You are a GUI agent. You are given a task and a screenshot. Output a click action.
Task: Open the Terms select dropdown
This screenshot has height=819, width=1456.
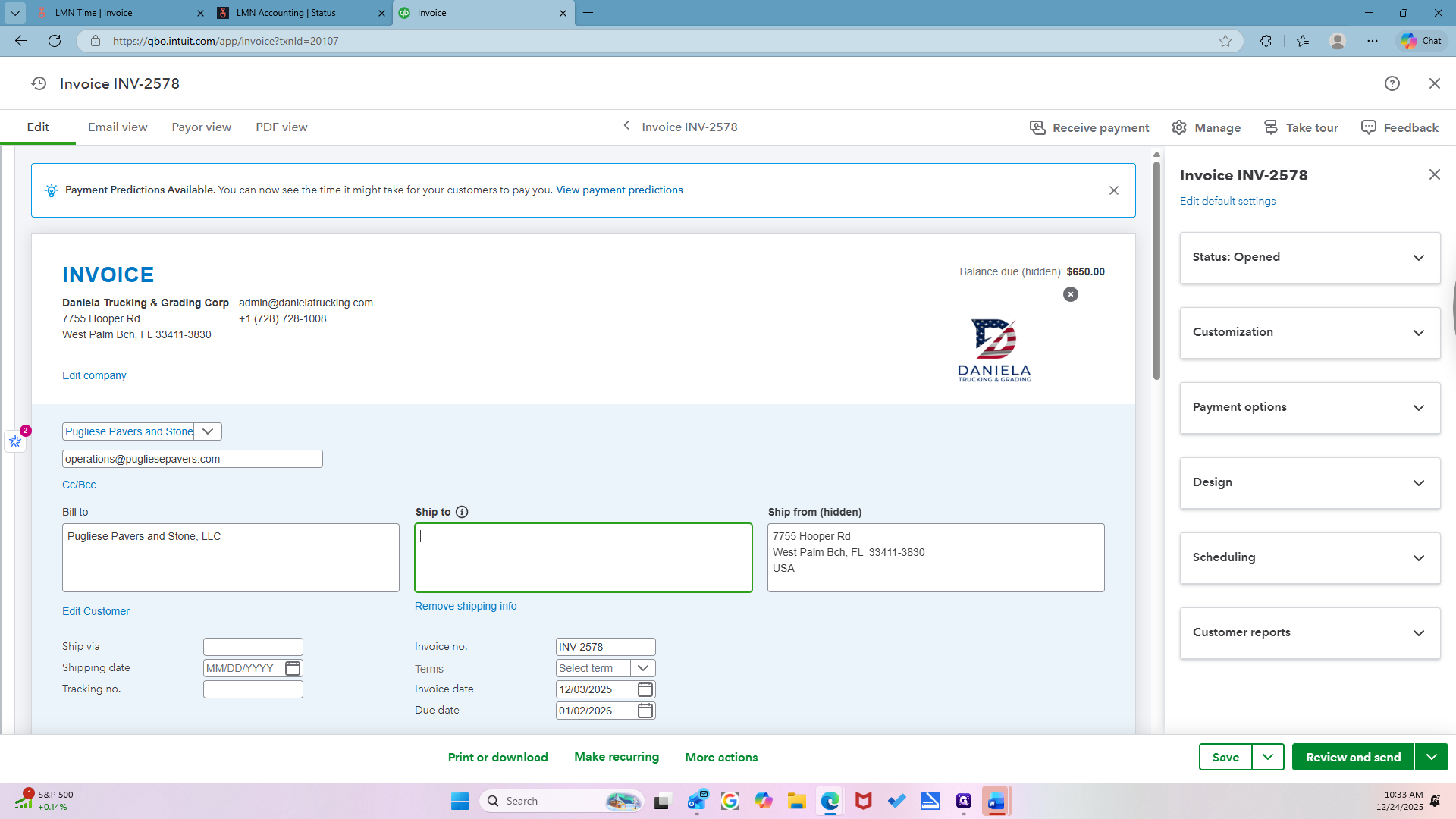click(x=643, y=668)
